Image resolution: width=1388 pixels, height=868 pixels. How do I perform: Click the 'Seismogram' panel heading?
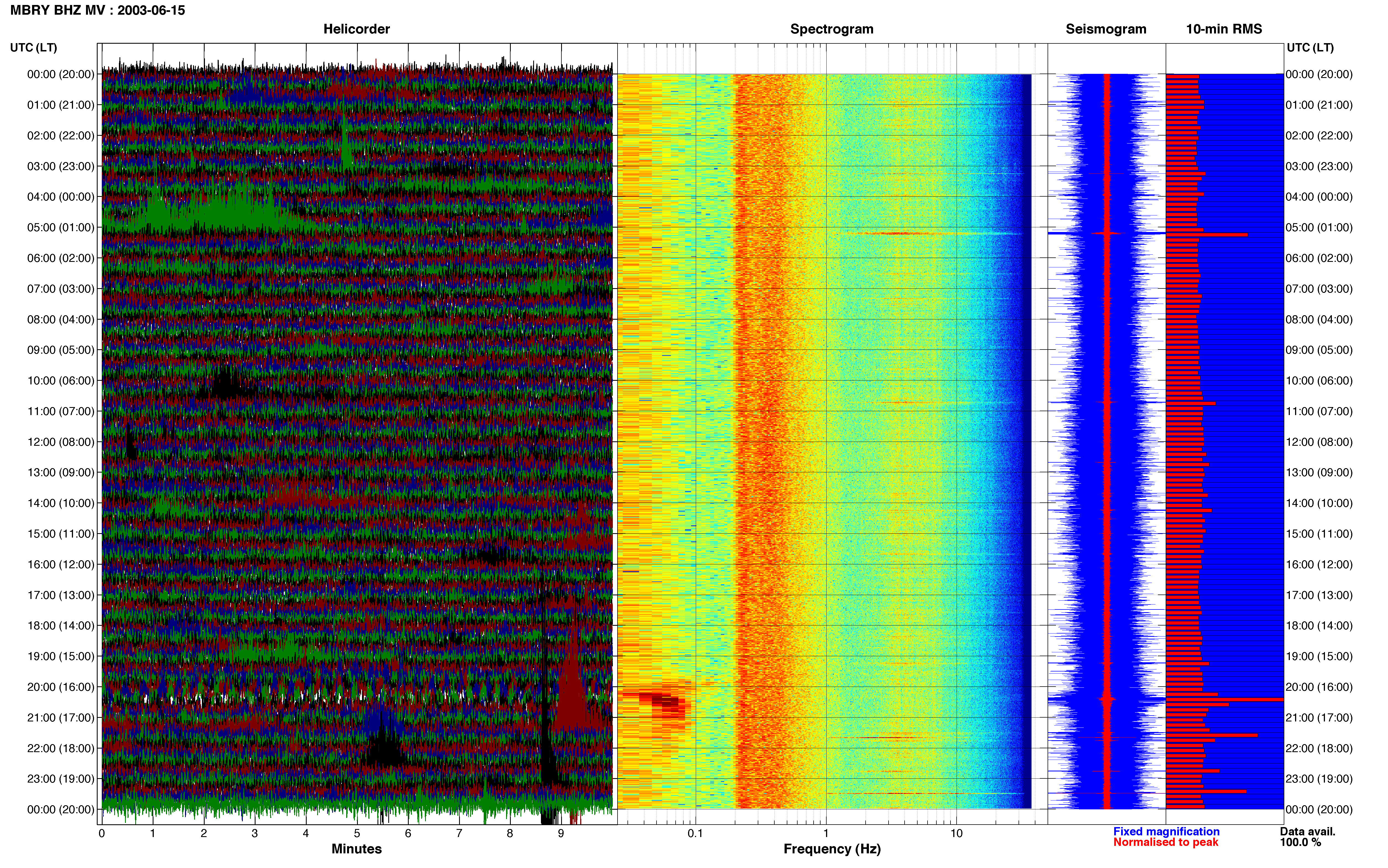point(1106,29)
